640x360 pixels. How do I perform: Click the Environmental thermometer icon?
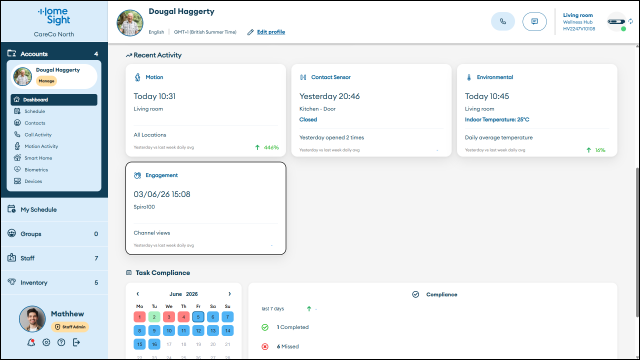[x=469, y=77]
